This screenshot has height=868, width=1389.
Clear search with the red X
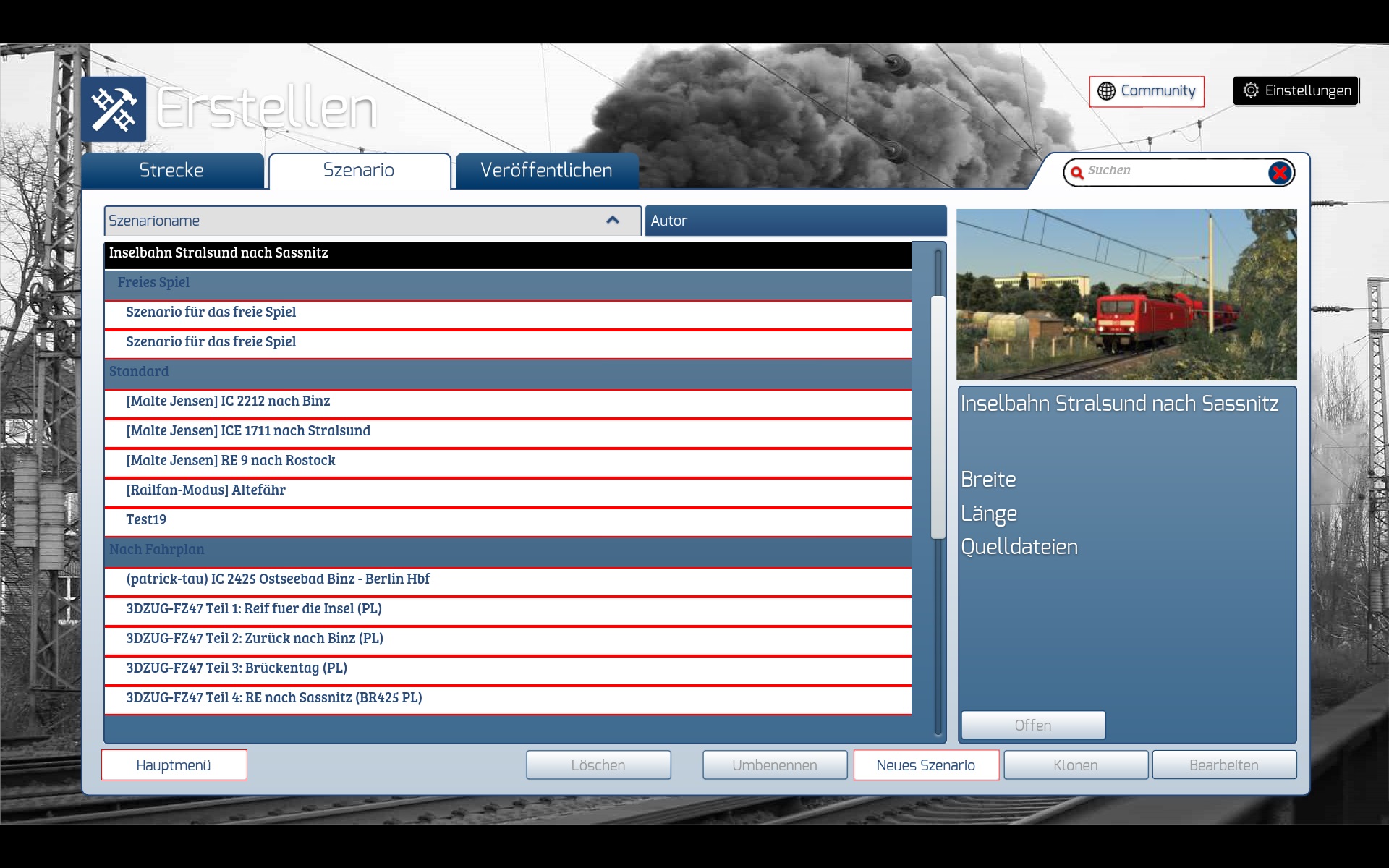[1279, 173]
